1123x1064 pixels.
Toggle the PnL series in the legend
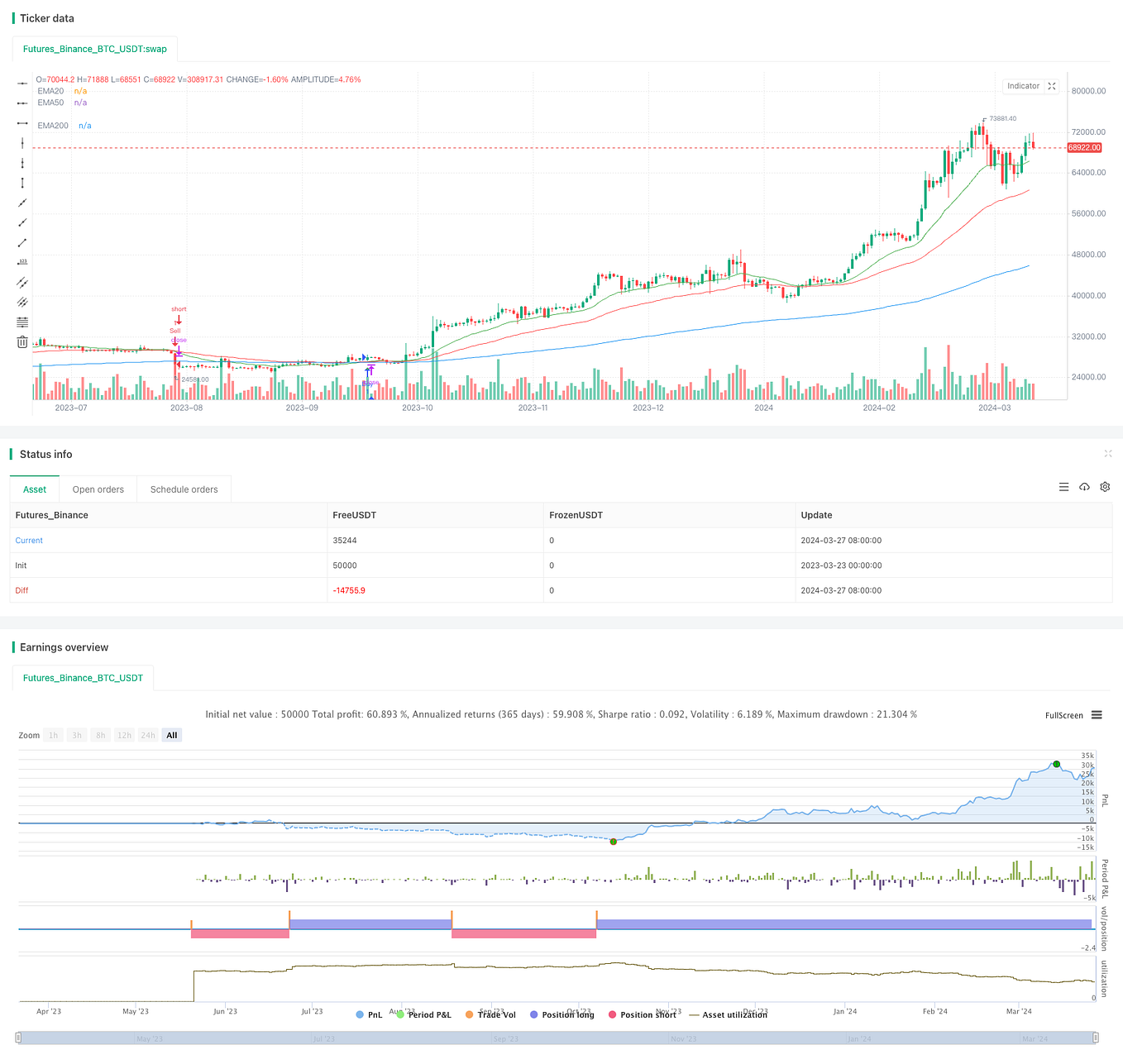(369, 1014)
